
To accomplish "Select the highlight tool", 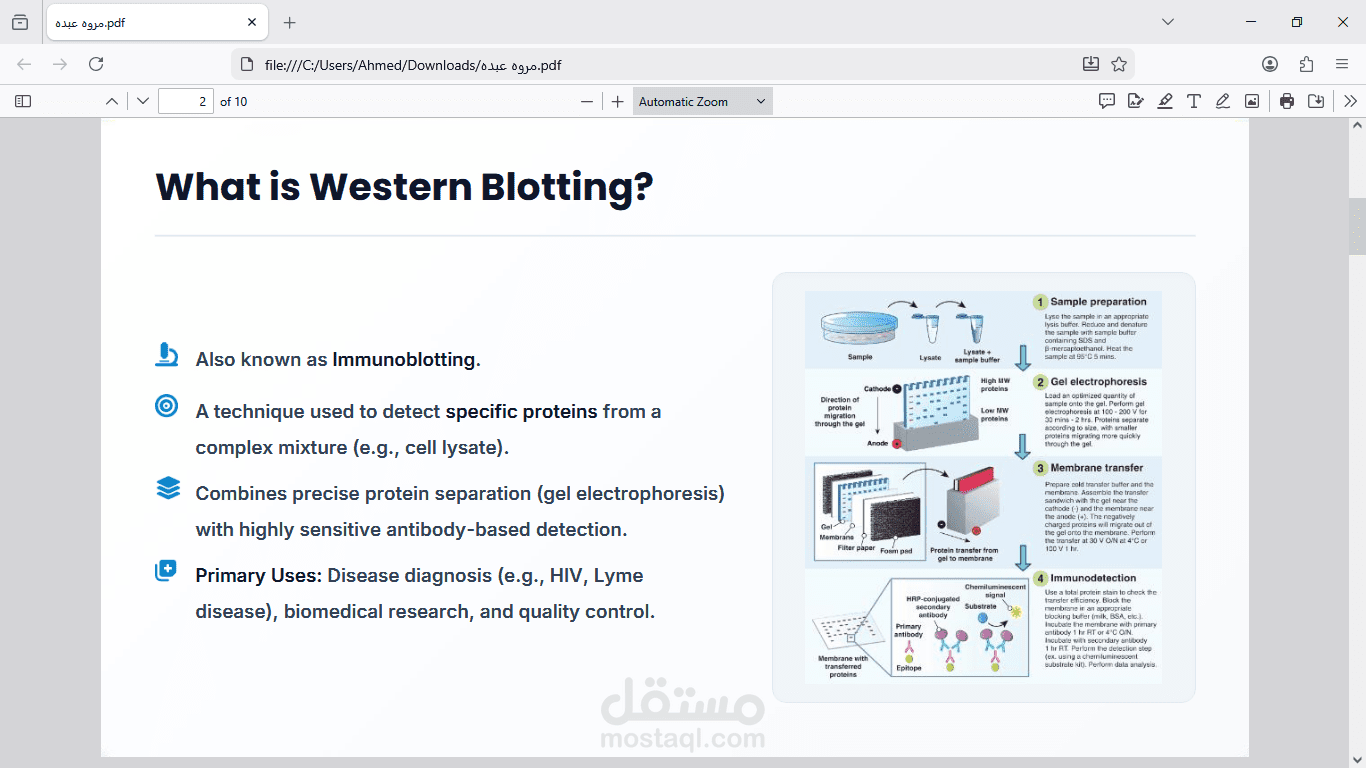I will coord(1165,101).
